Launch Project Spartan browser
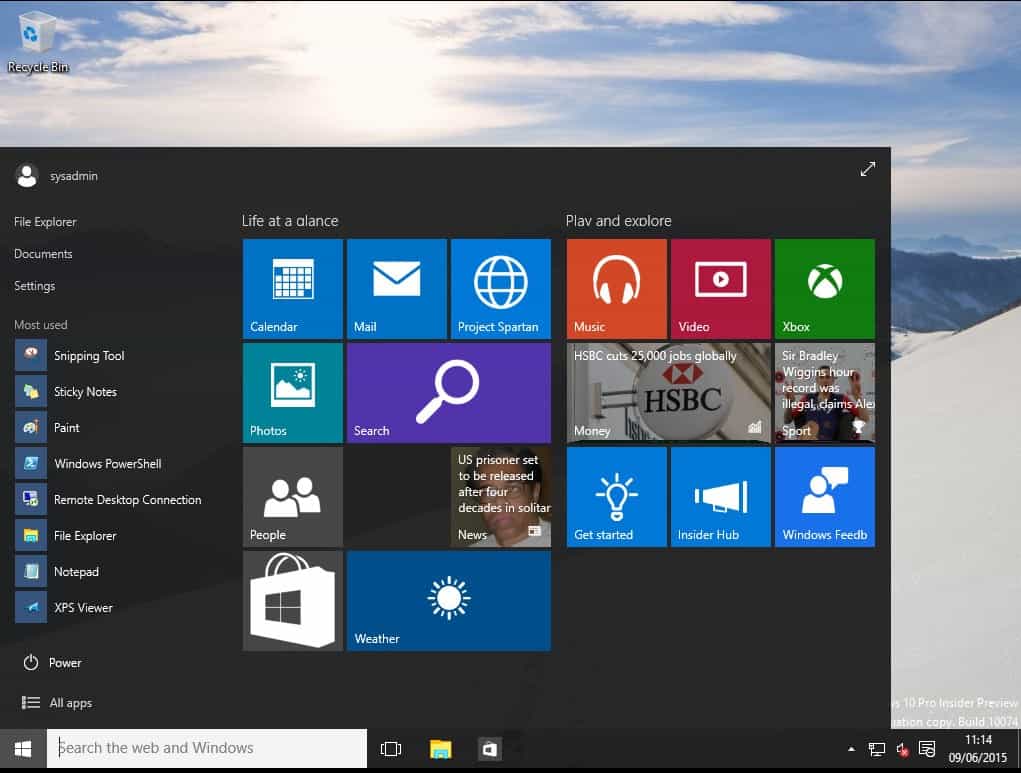1021x773 pixels. click(x=501, y=289)
